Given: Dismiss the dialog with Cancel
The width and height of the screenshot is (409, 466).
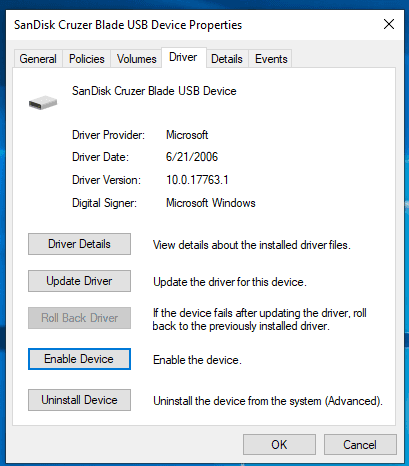Looking at the screenshot, I should [x=360, y=444].
